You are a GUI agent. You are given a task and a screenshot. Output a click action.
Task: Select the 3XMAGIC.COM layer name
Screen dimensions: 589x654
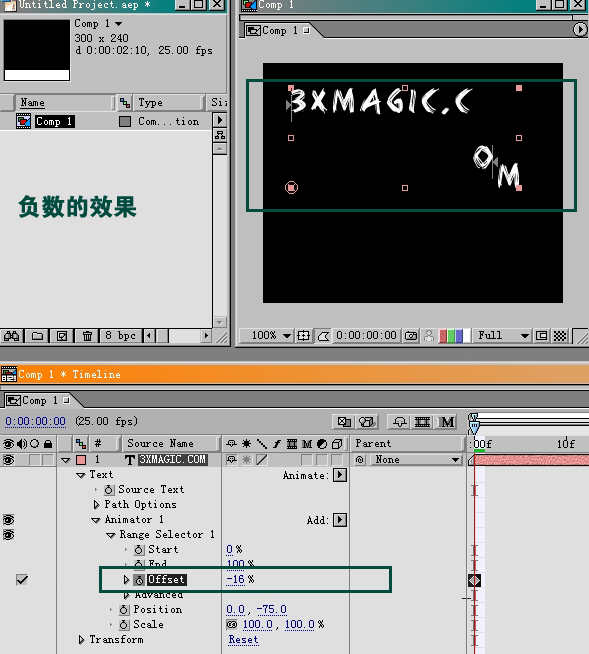coord(173,460)
